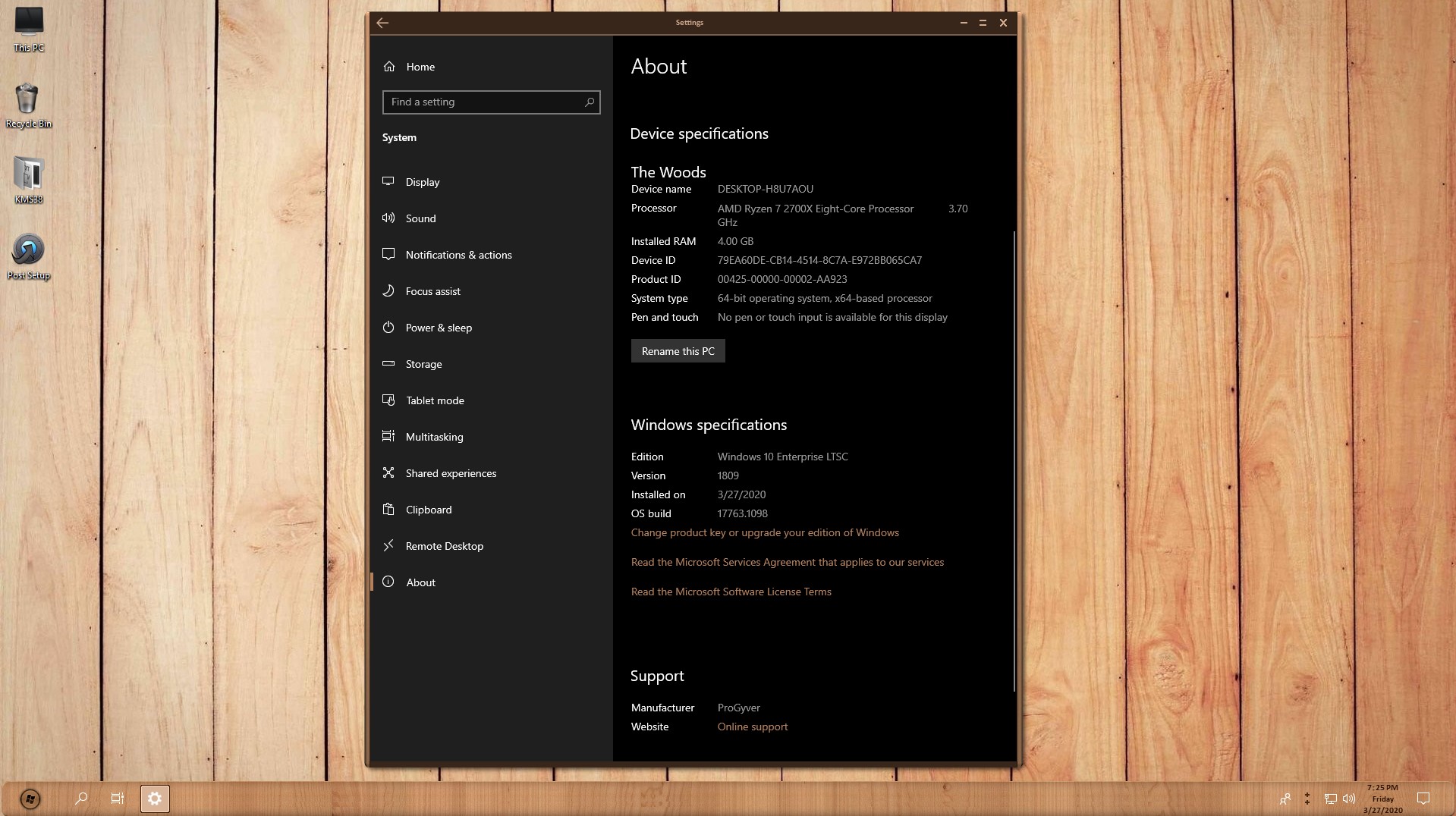The width and height of the screenshot is (1456, 816).
Task: Click Version value 1809
Action: 728,475
